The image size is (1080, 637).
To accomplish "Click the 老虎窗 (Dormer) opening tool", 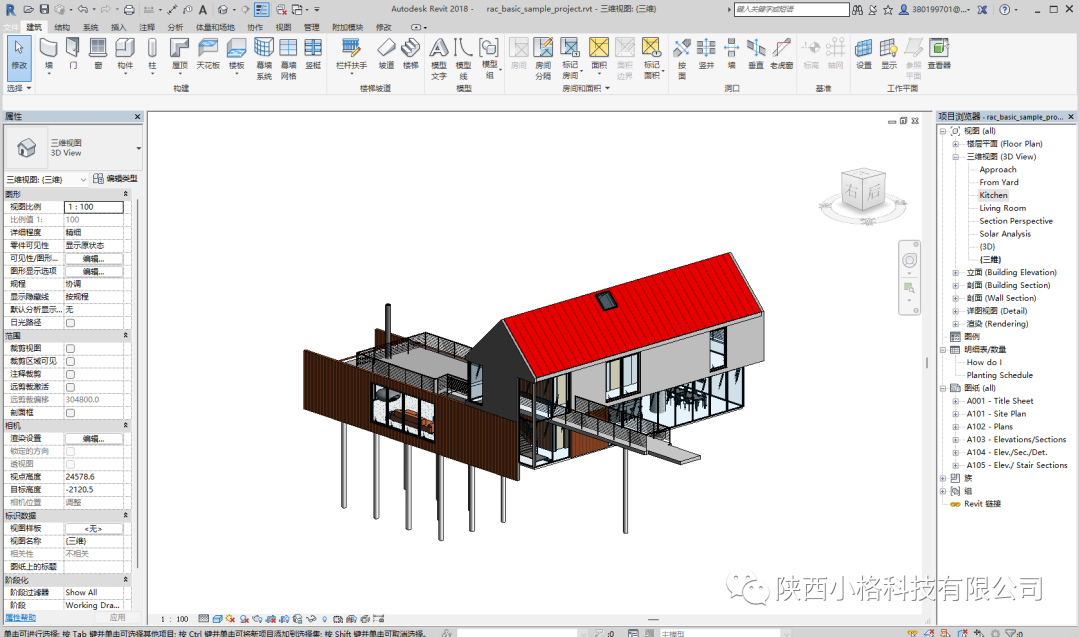I will (x=781, y=53).
